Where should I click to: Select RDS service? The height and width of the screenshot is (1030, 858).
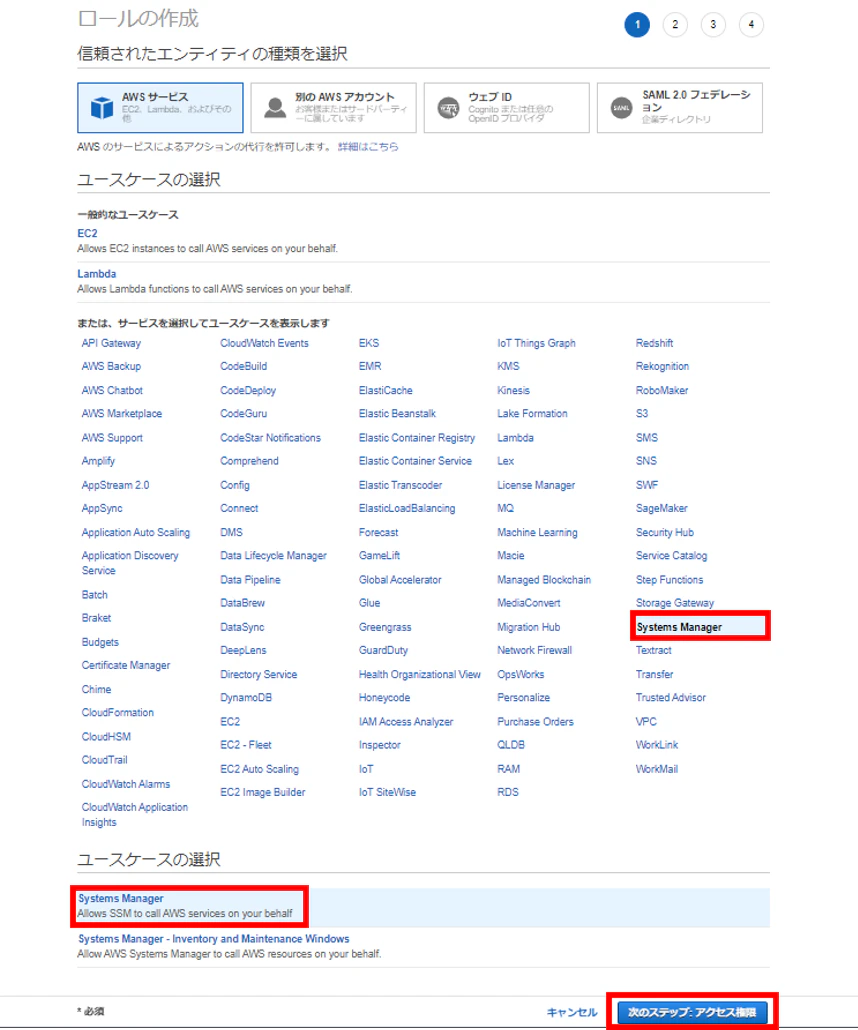pyautogui.click(x=507, y=792)
